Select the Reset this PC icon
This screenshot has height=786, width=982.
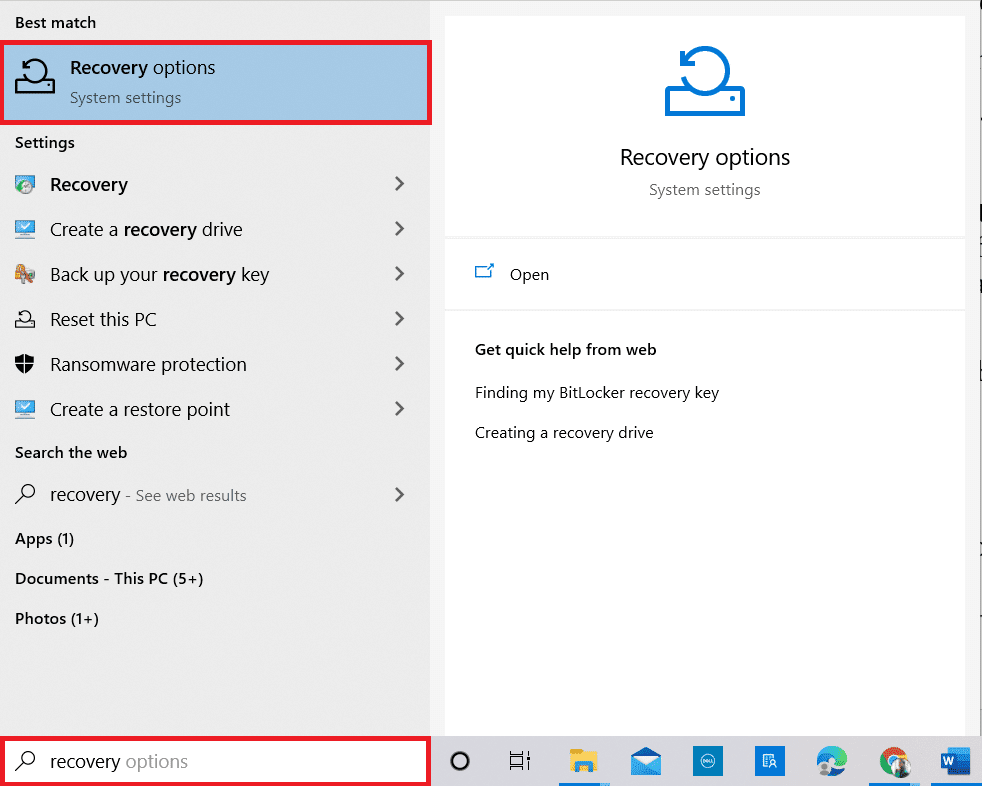pyautogui.click(x=27, y=319)
